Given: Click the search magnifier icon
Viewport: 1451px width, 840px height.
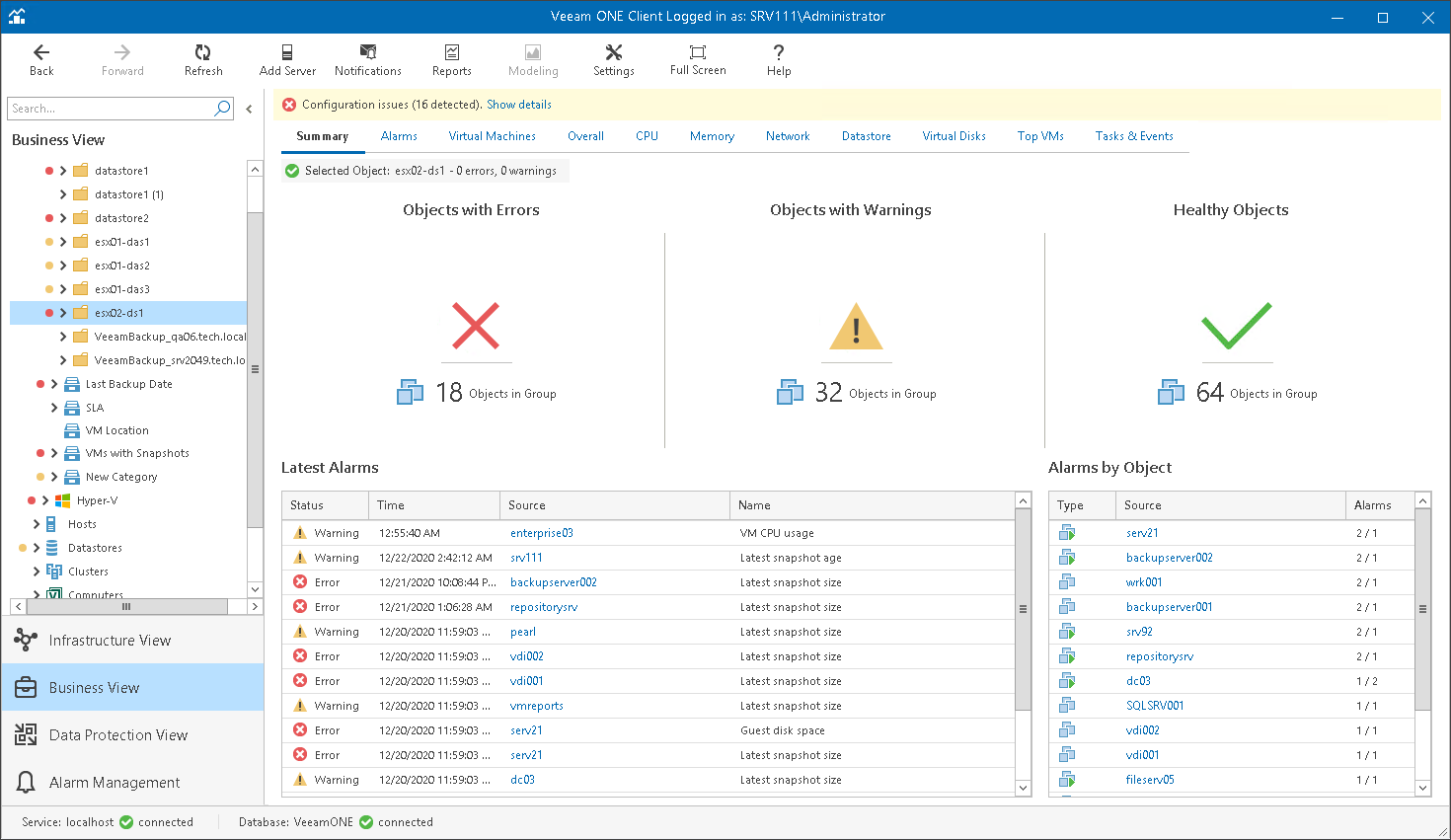Looking at the screenshot, I should coord(222,109).
